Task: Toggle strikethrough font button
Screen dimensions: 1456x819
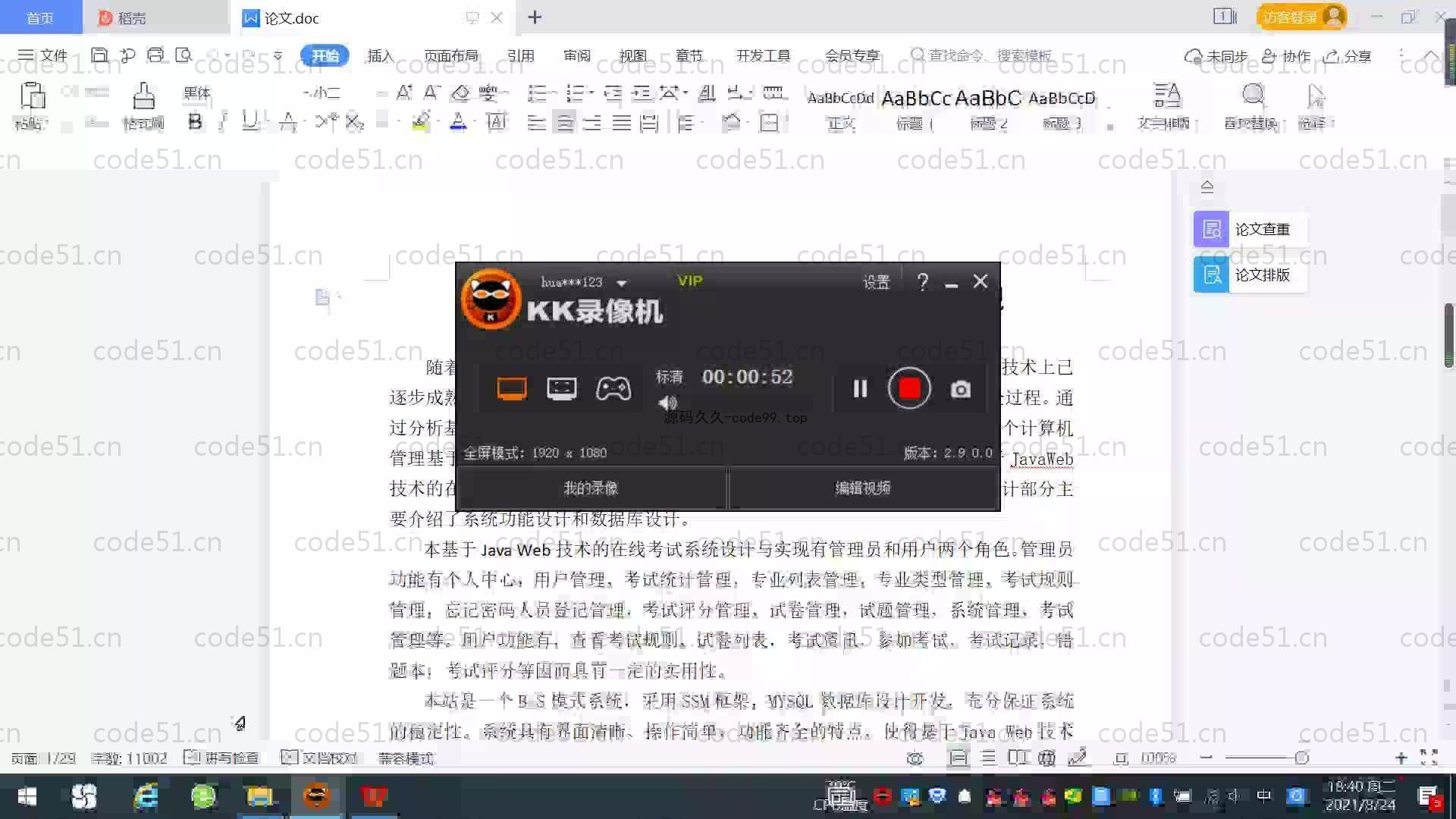Action: point(287,122)
